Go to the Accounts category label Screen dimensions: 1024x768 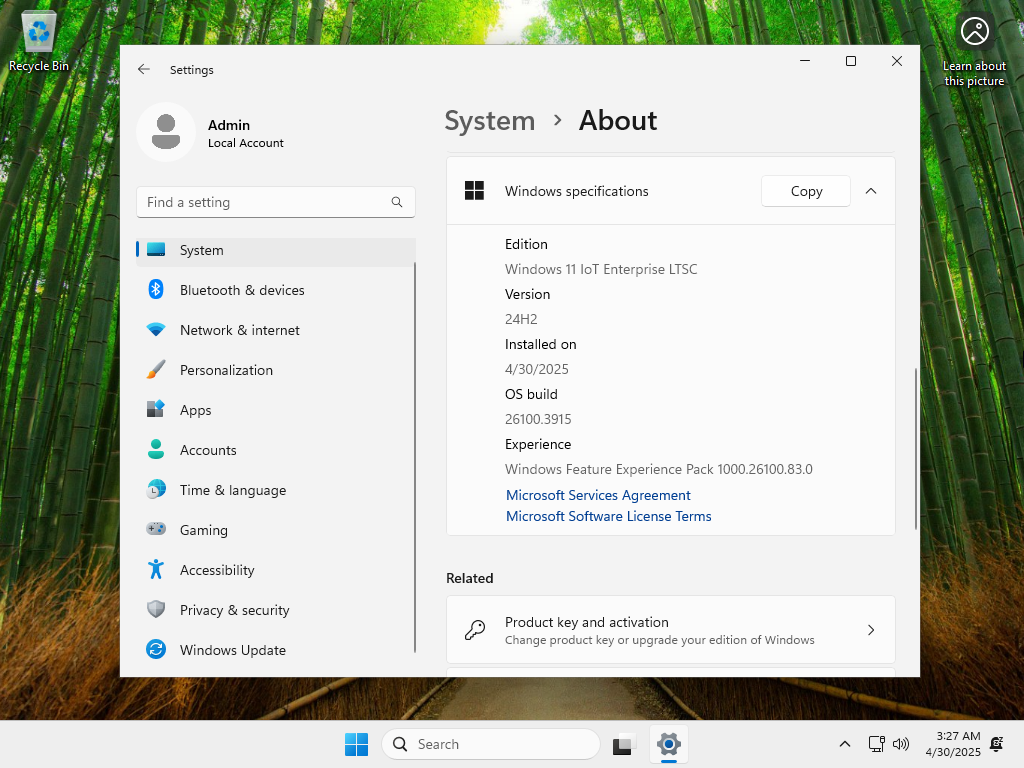(x=208, y=450)
